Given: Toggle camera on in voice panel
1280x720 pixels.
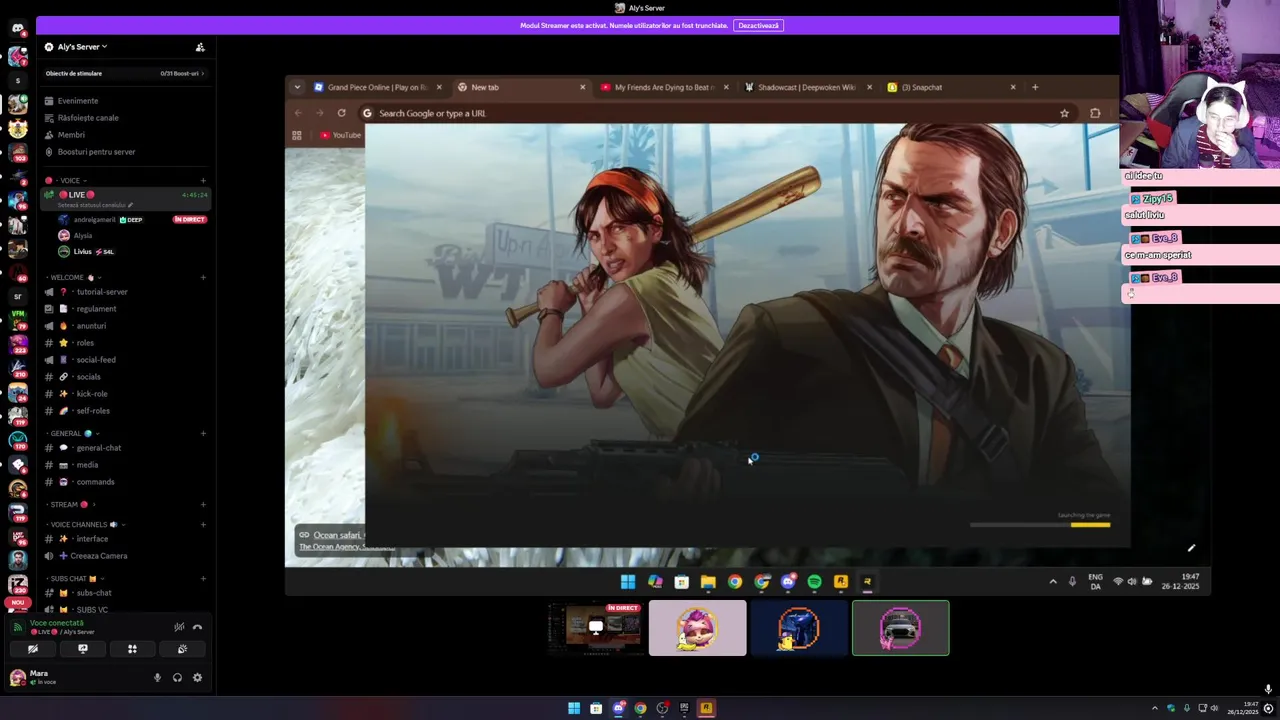Looking at the screenshot, I should tap(33, 649).
